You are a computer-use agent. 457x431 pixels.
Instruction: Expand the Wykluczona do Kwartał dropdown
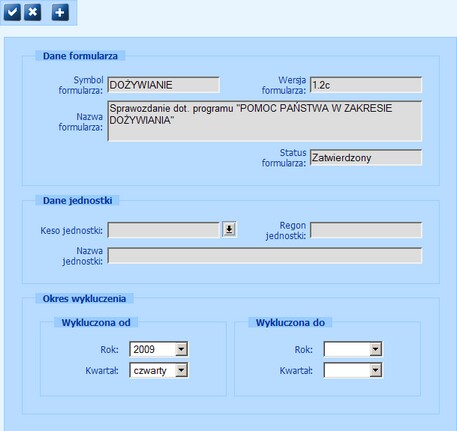[375, 370]
